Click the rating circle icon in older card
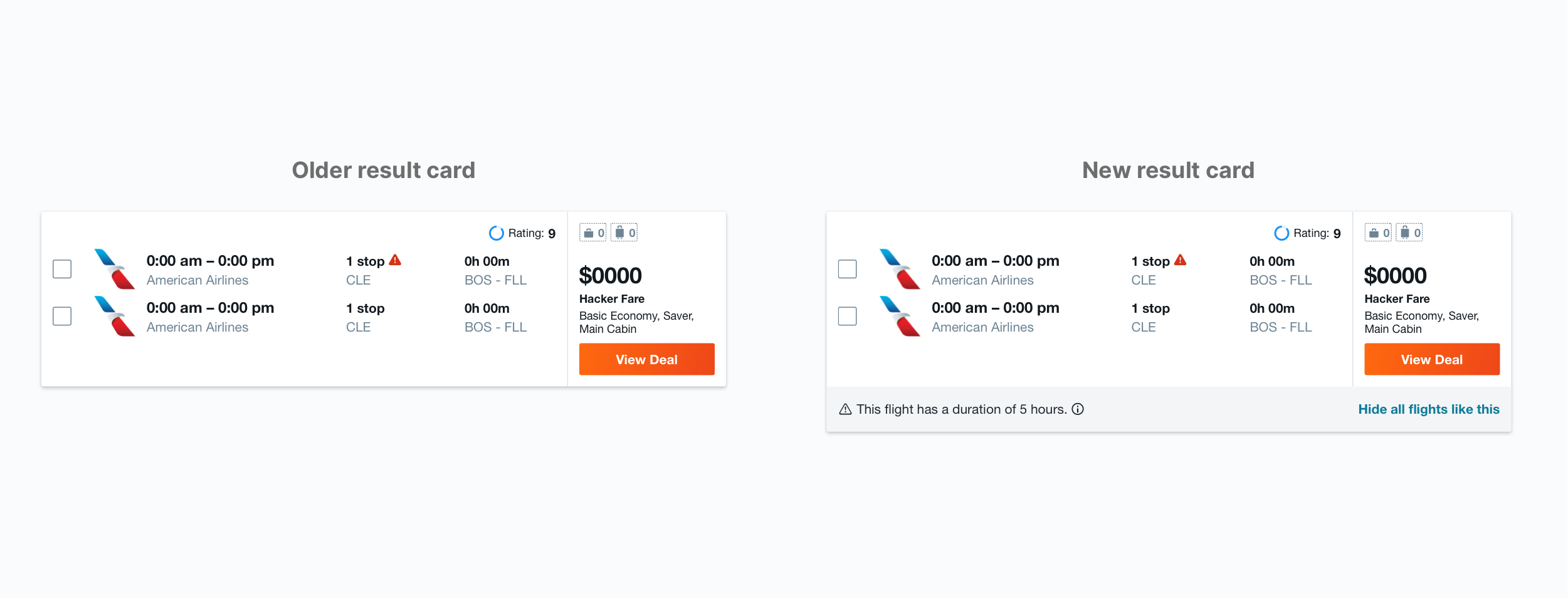The image size is (1568, 598). (496, 233)
